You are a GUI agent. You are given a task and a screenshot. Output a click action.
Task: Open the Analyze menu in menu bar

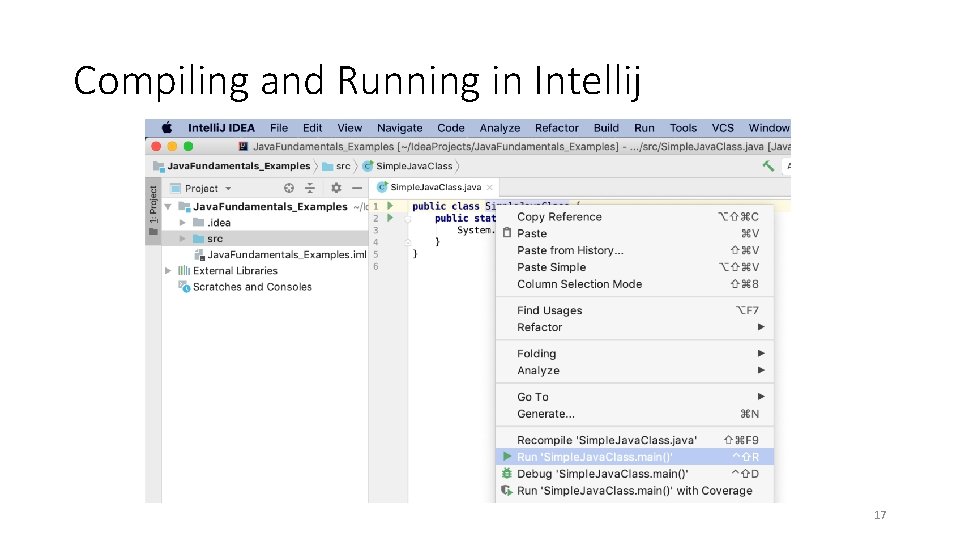coord(500,128)
